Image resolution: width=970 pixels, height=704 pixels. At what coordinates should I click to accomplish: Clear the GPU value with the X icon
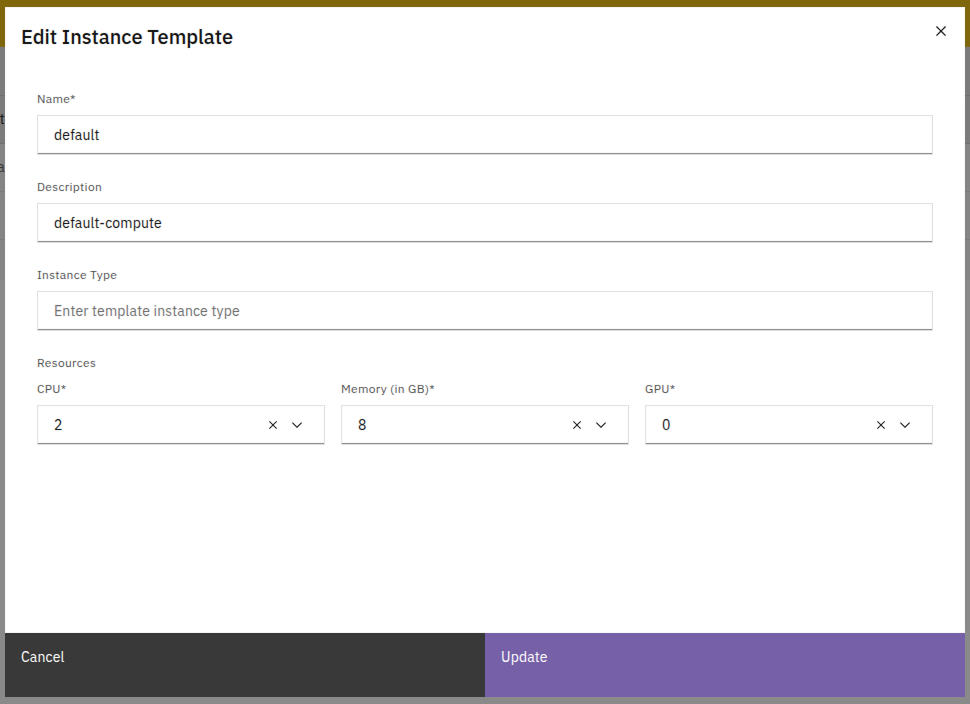click(881, 425)
